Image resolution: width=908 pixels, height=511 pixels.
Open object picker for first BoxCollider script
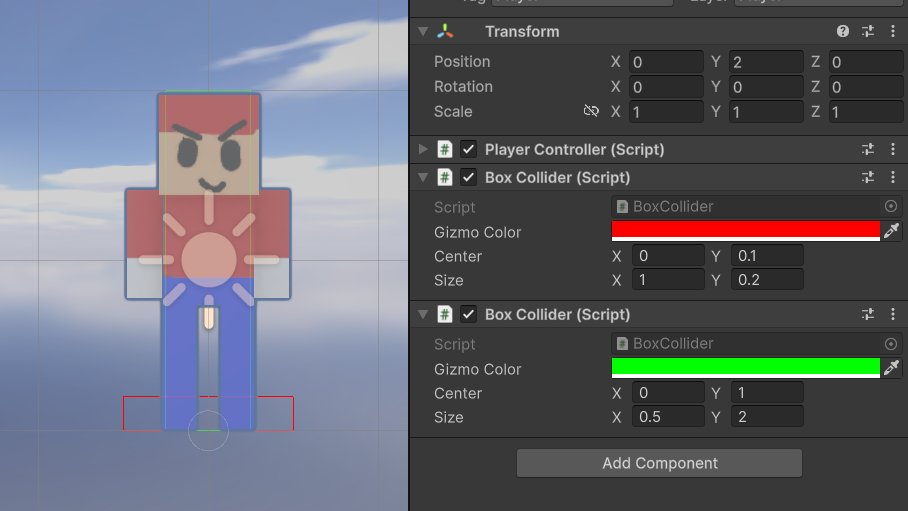(891, 206)
